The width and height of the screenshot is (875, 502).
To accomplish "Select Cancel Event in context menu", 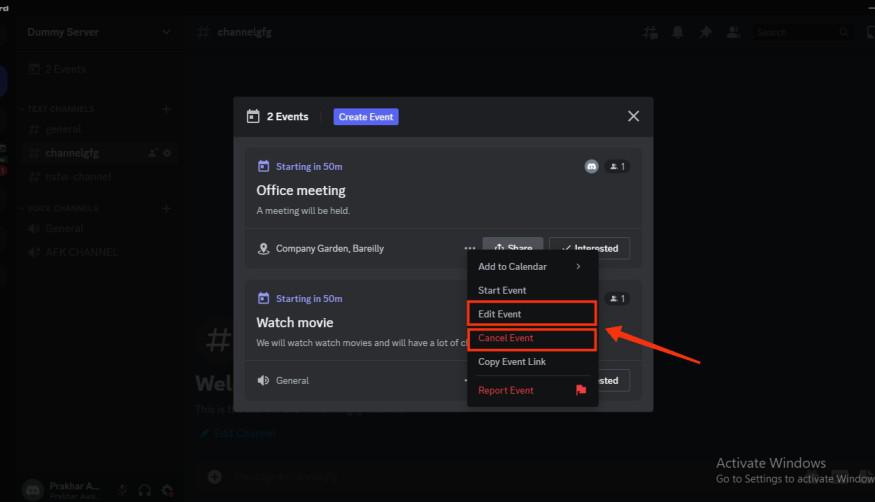I will click(x=532, y=338).
